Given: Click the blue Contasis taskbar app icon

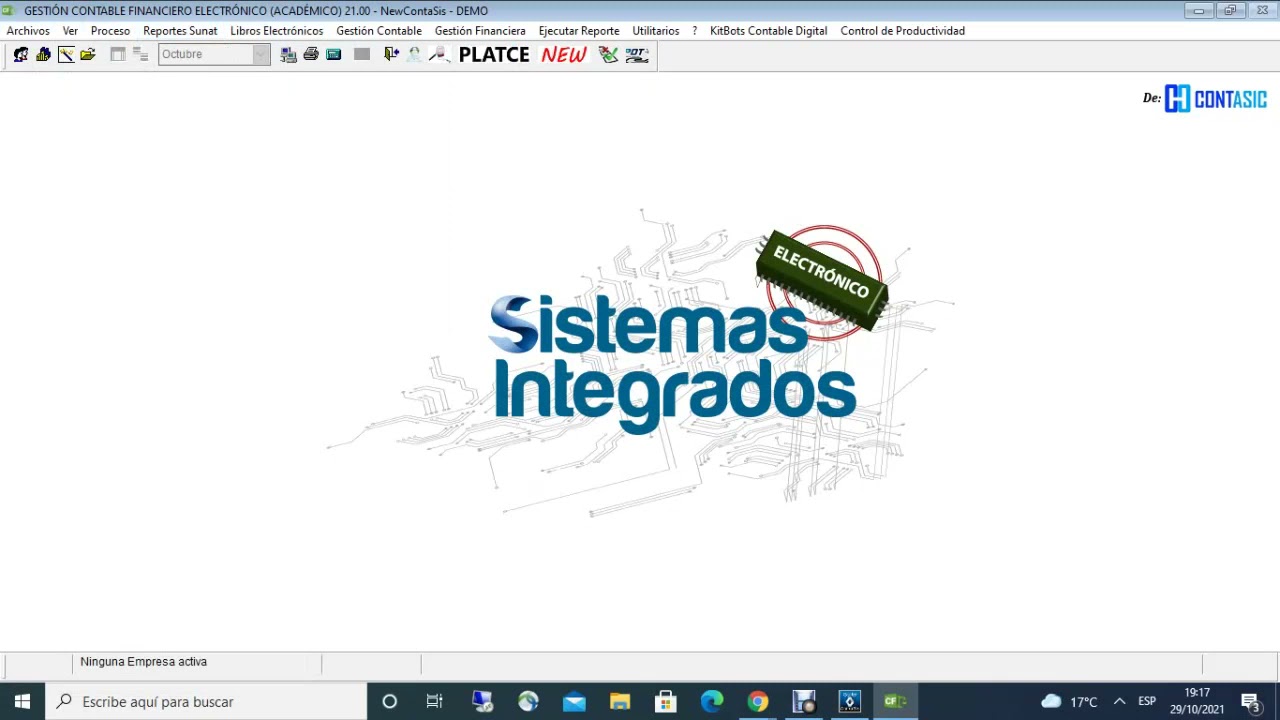Looking at the screenshot, I should (x=849, y=701).
